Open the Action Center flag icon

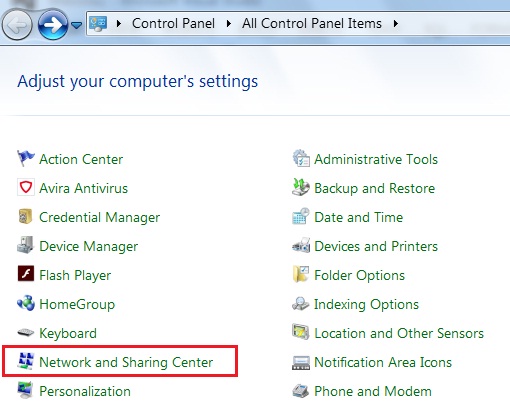(x=26, y=159)
